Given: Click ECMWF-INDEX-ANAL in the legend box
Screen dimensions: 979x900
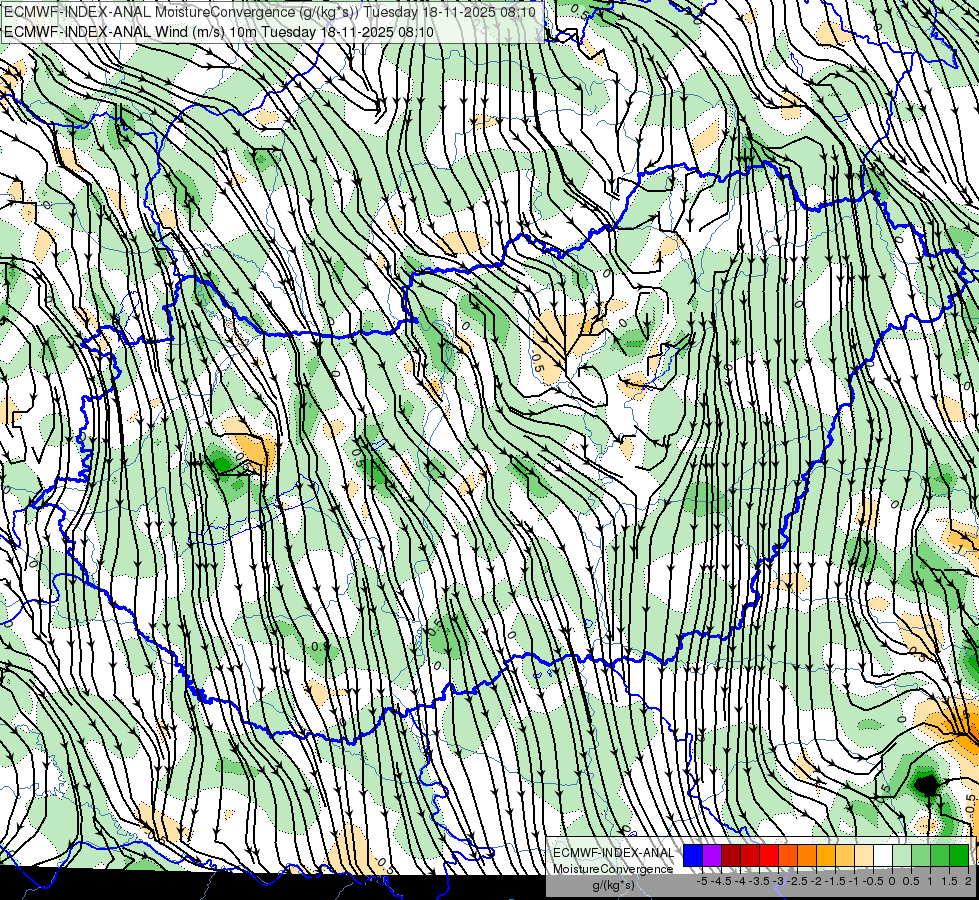Looking at the screenshot, I should pyautogui.click(x=613, y=853).
